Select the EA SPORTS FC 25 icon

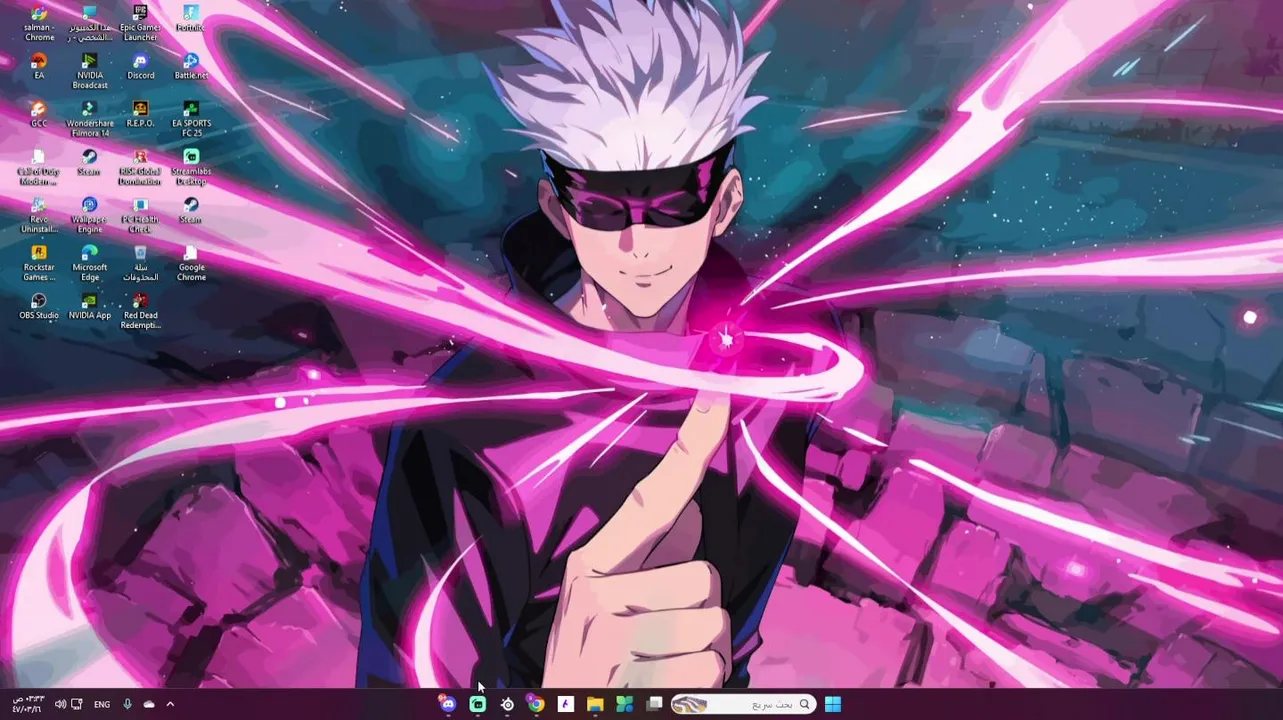pos(190,119)
